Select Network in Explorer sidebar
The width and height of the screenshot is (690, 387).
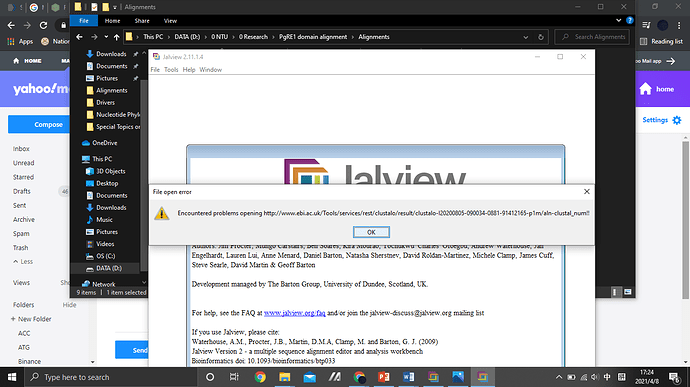pos(103,284)
